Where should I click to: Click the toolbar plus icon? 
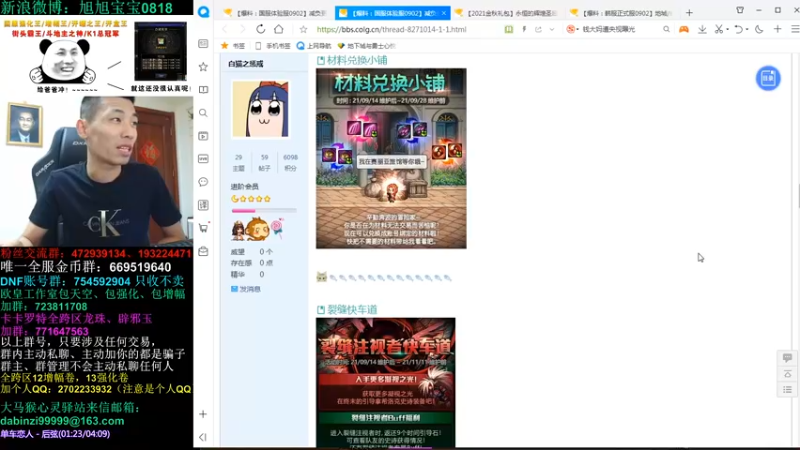pyautogui.click(x=778, y=30)
